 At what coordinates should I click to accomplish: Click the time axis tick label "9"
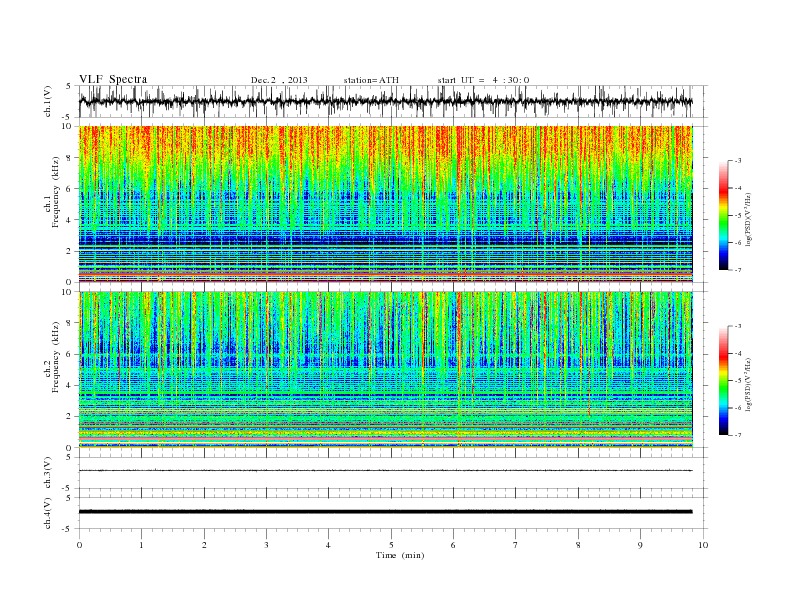point(640,545)
